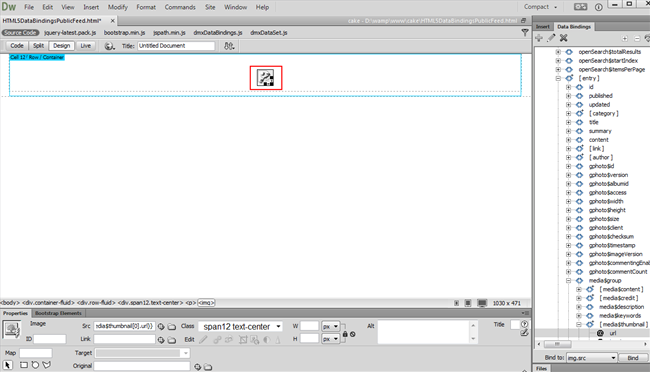Switch to Split view mode
This screenshot has width=650, height=372.
(x=38, y=46)
